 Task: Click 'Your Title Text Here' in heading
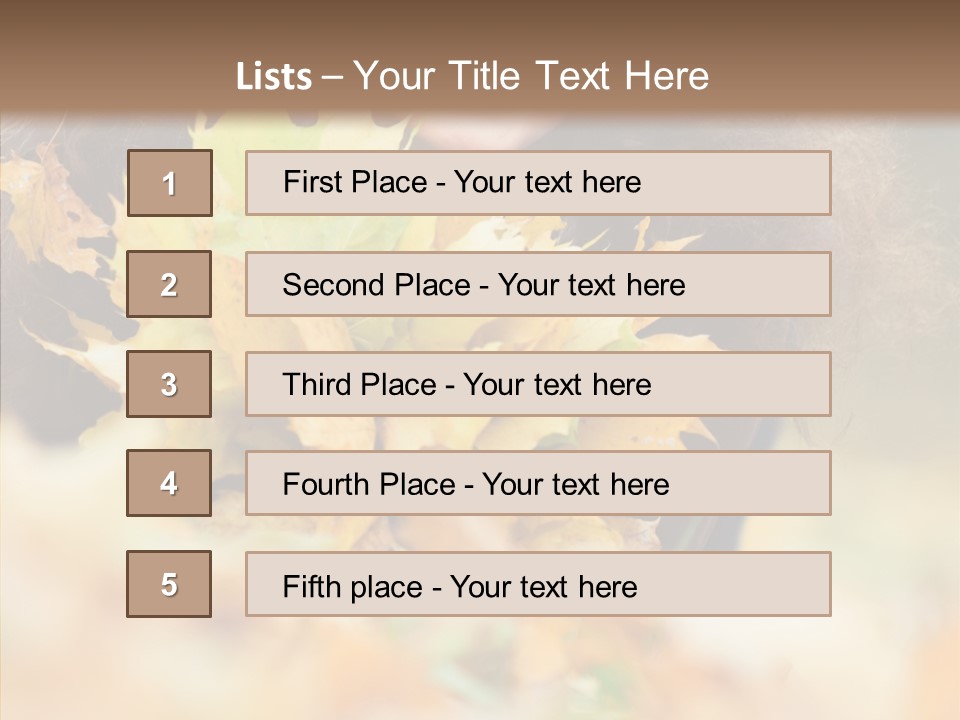coord(531,76)
